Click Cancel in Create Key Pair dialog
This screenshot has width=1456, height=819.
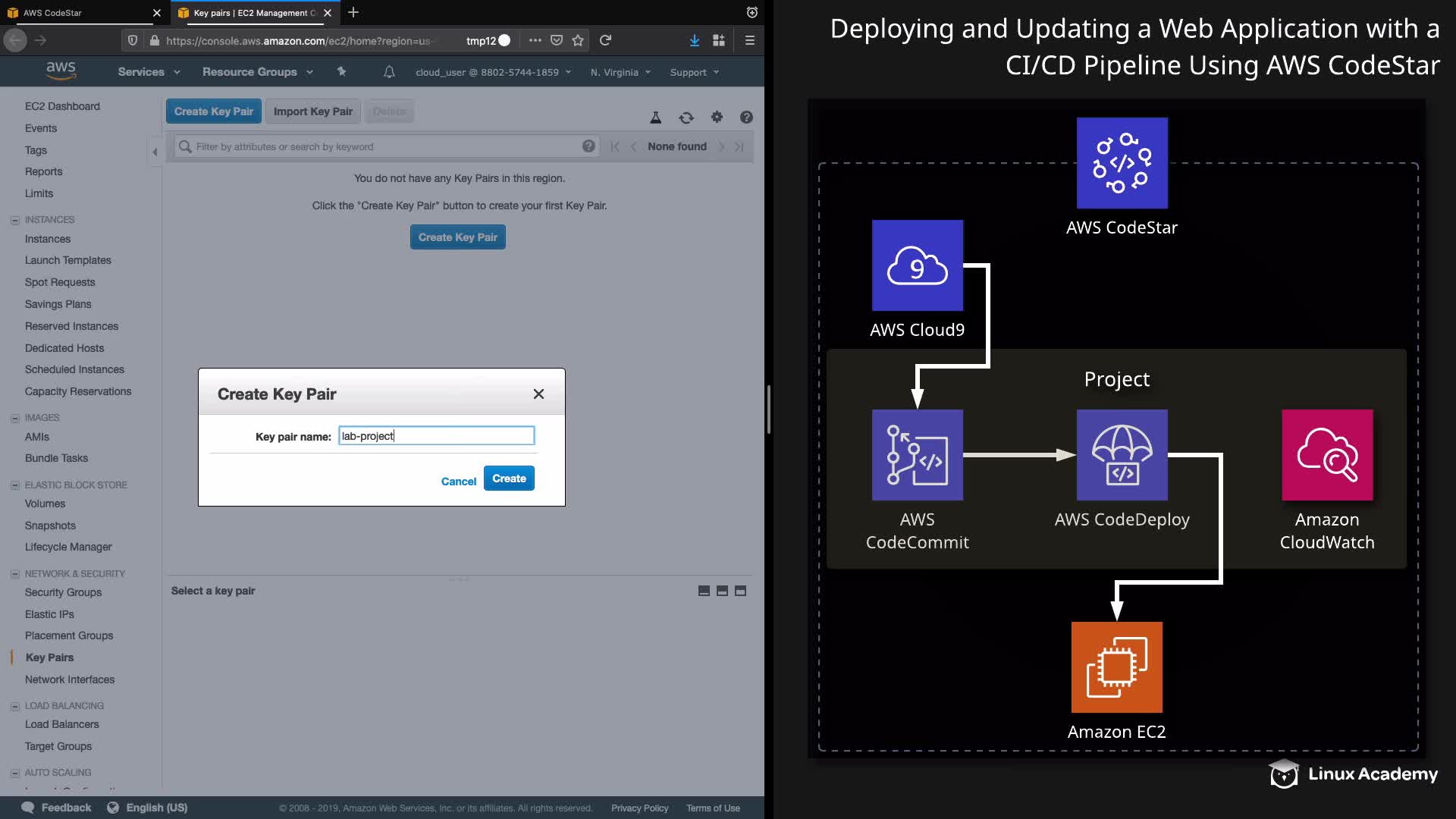[458, 482]
